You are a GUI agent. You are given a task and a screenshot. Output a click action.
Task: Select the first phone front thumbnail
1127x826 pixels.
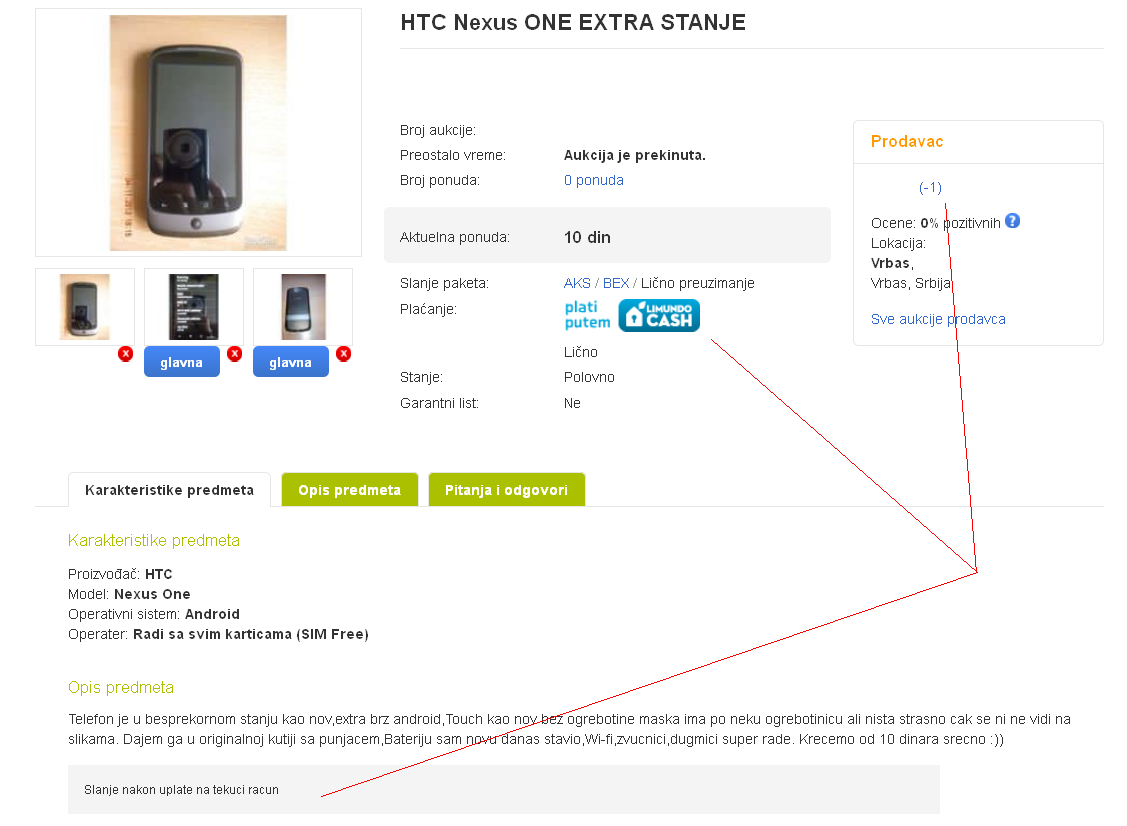pyautogui.click(x=85, y=307)
